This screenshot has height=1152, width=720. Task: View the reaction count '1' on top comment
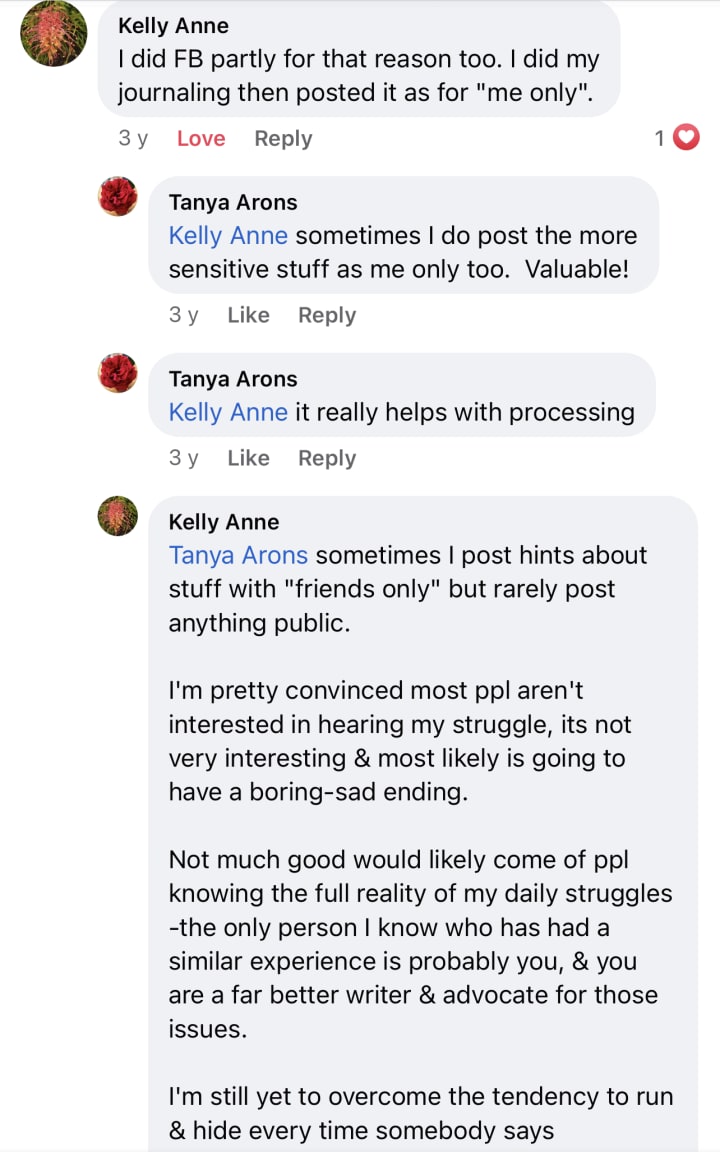[660, 138]
